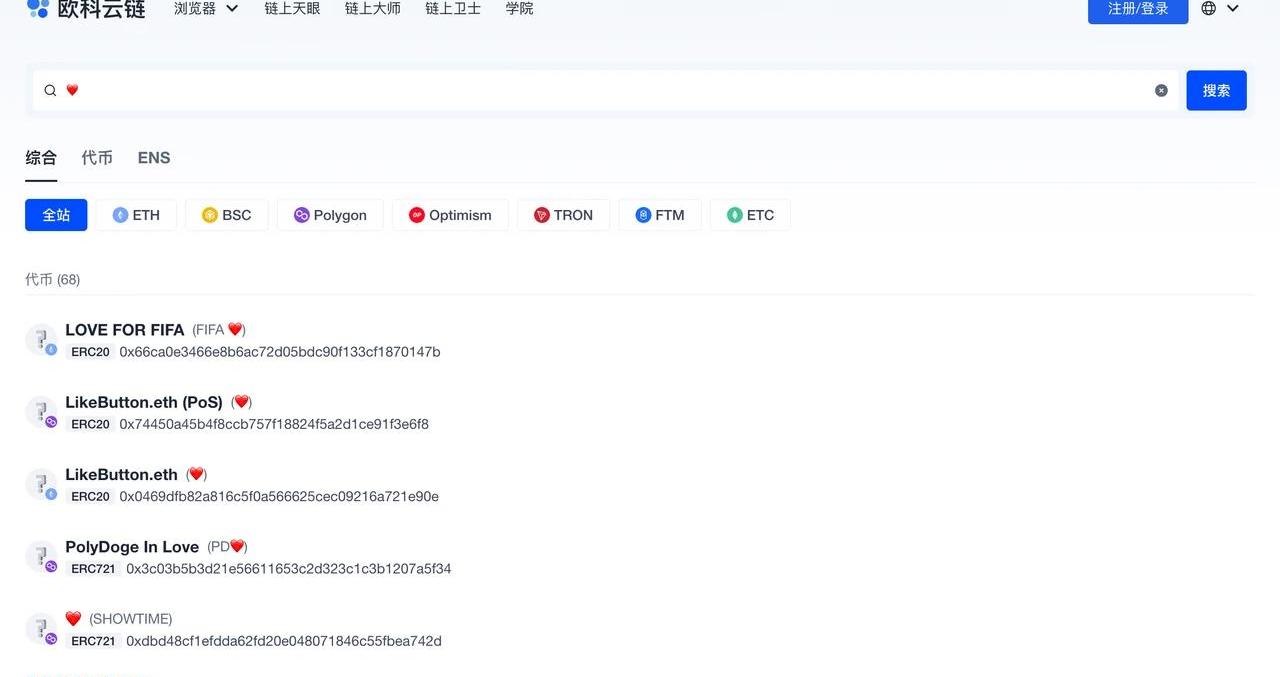Clear the search text with X icon
Screen dimensions: 1280x677
[x=1161, y=91]
